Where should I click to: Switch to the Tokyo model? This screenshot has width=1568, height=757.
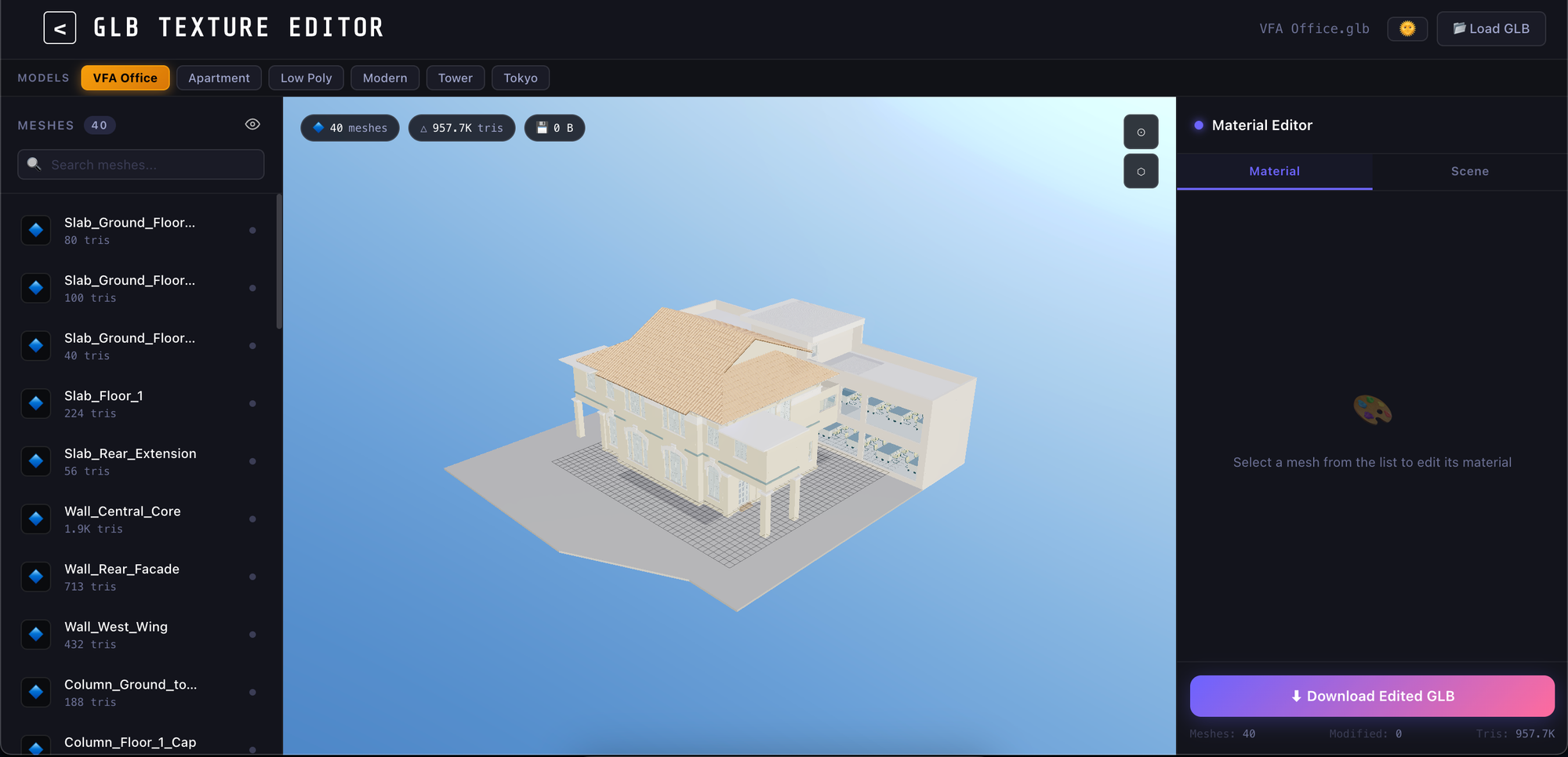(521, 78)
